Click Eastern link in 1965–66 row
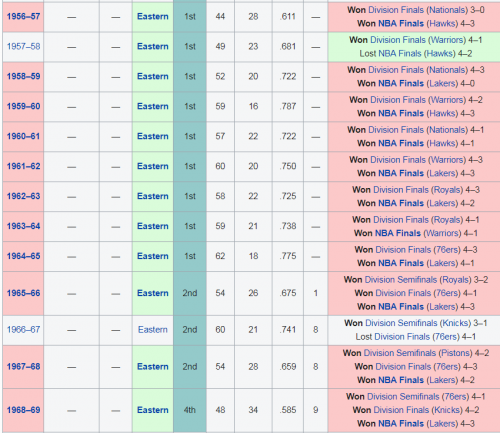The height and width of the screenshot is (433, 500). (153, 293)
